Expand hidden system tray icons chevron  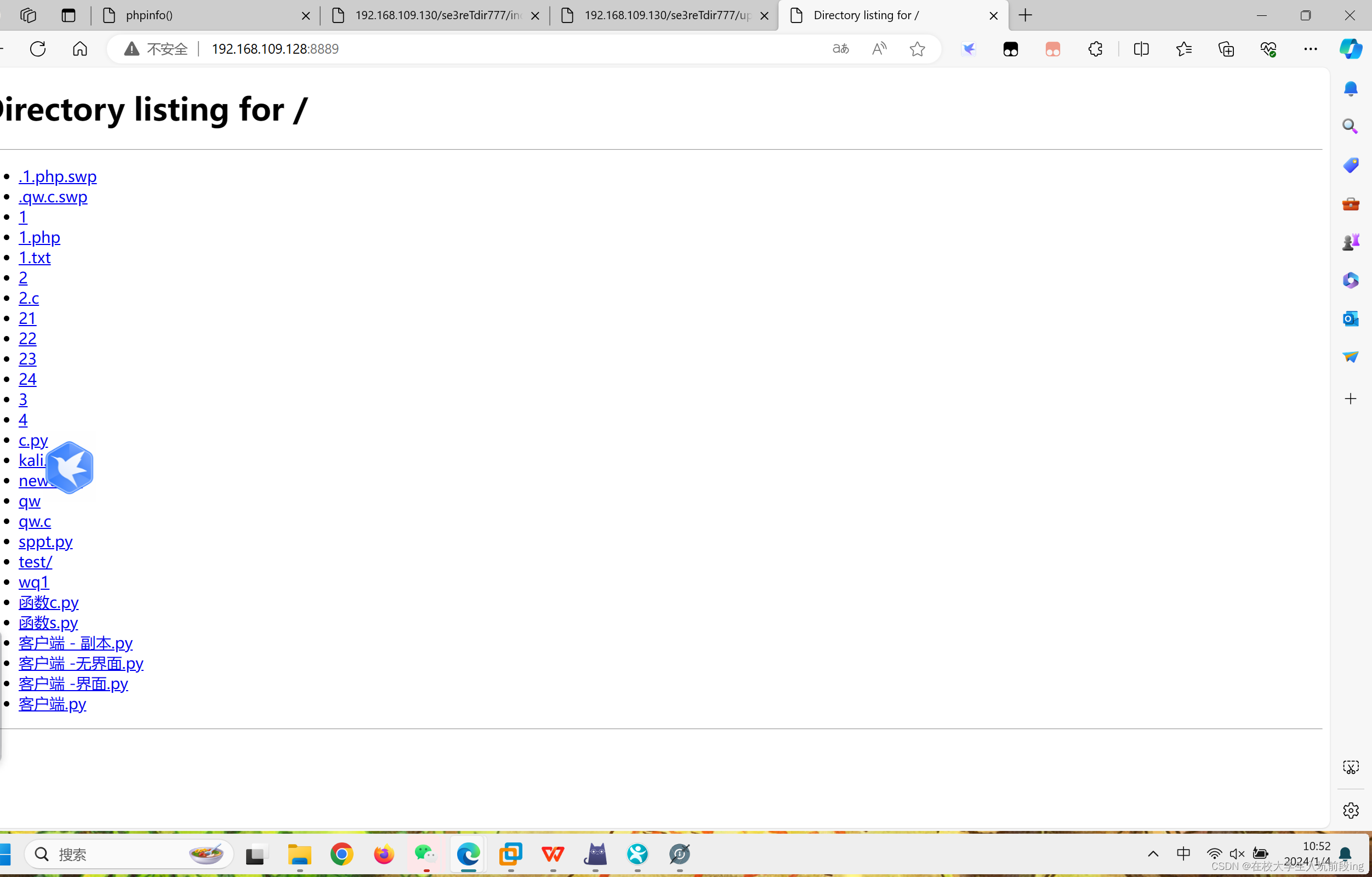(1153, 853)
